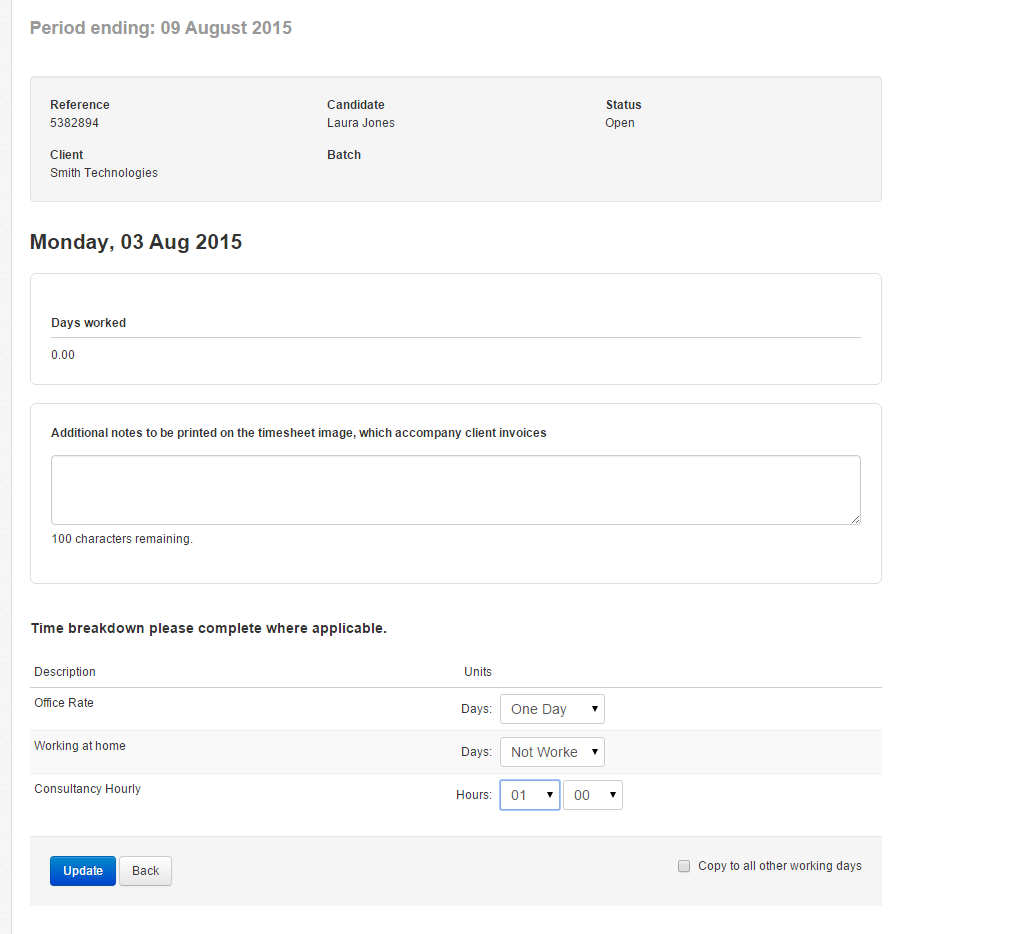Open the Office Rate days dropdown
This screenshot has height=934, width=1015.
[x=552, y=709]
